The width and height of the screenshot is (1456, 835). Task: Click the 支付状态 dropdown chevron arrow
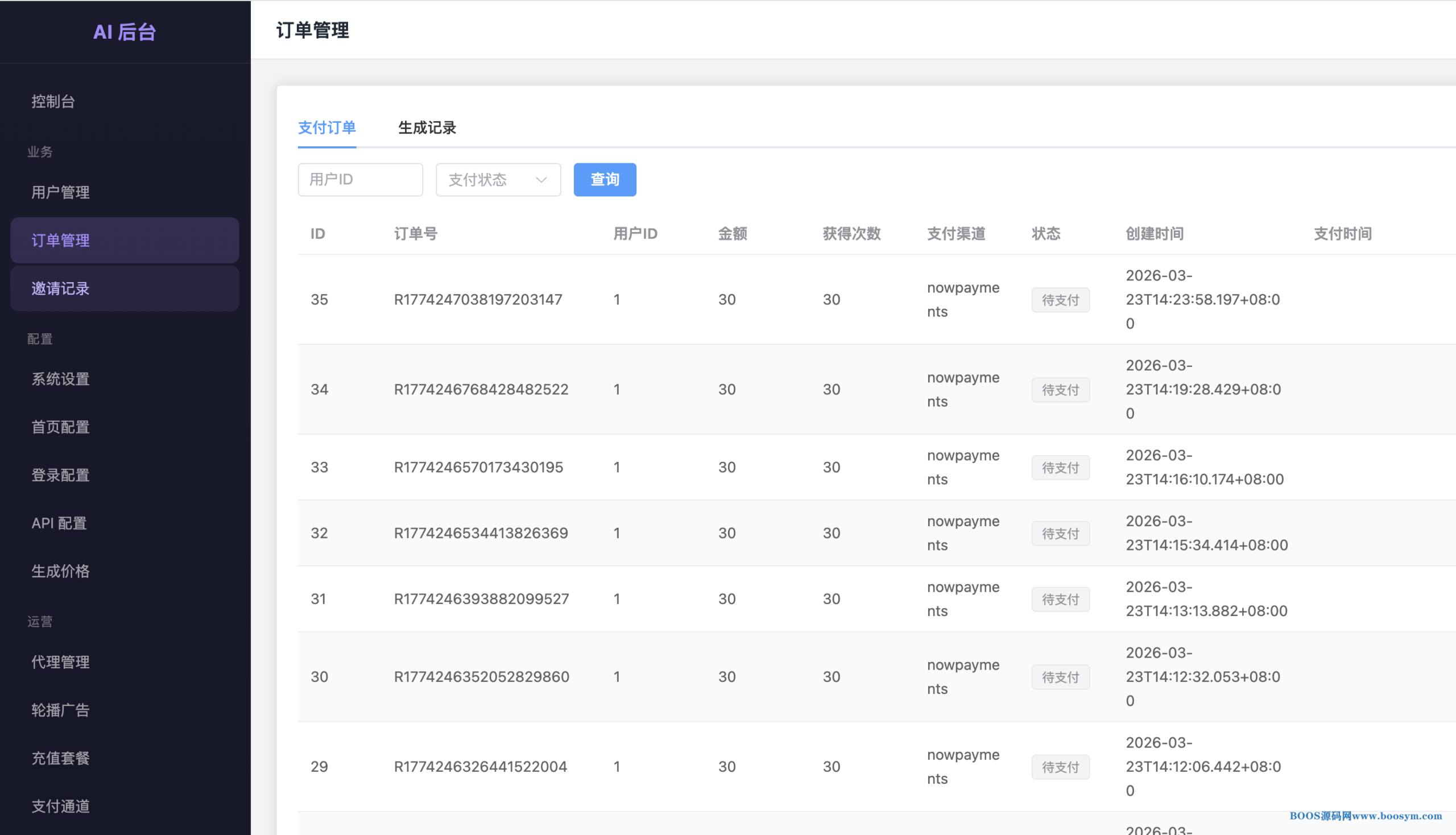coord(541,180)
